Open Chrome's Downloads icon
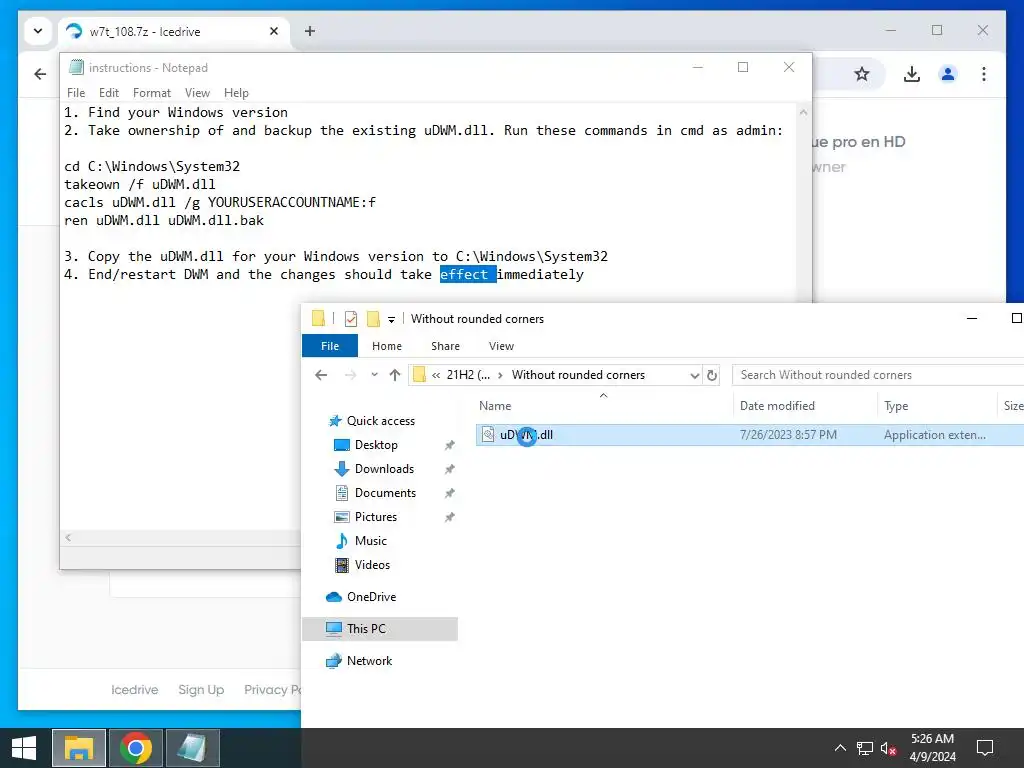The height and width of the screenshot is (768, 1024). tap(912, 74)
